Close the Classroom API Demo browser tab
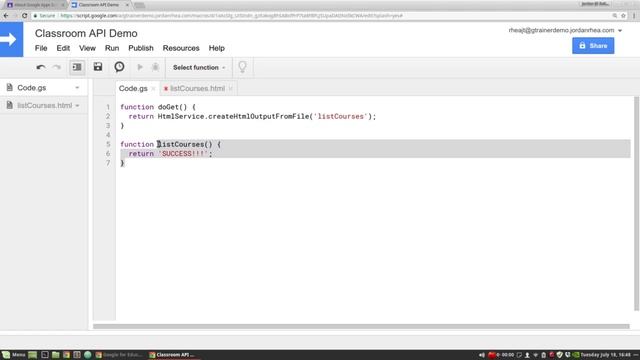The image size is (640, 360). coord(127,5)
